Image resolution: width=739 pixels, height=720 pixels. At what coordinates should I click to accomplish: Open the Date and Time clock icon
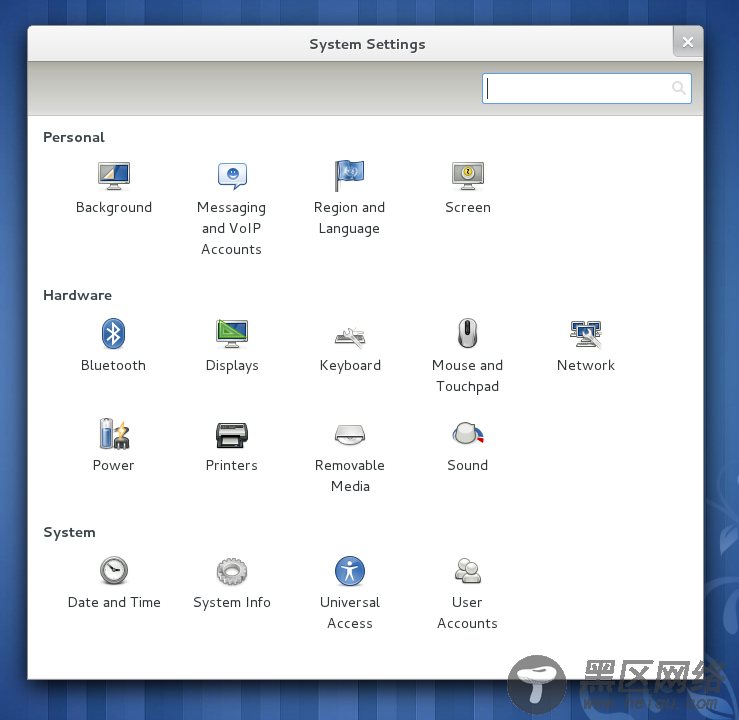point(114,570)
